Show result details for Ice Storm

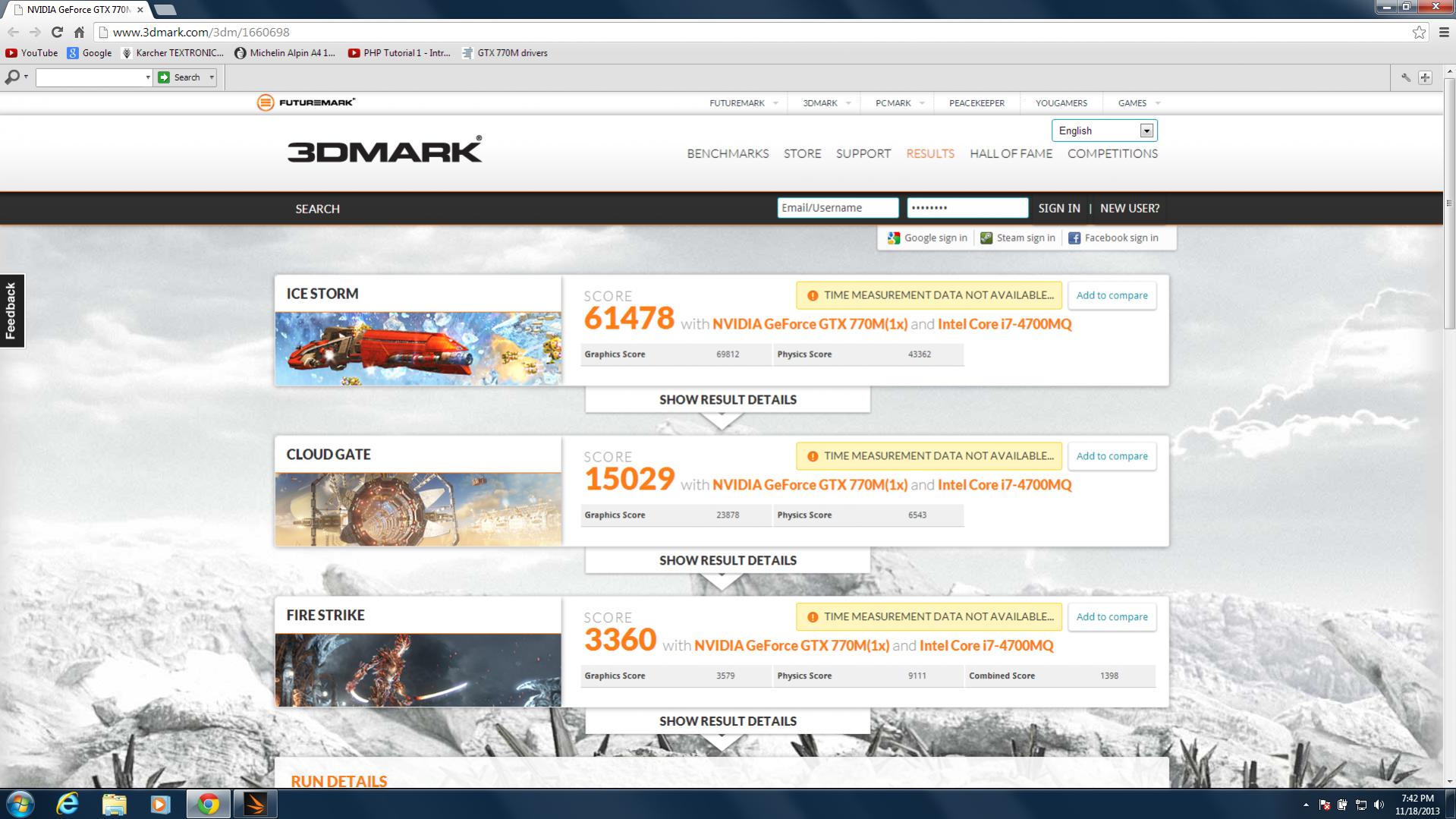(728, 400)
